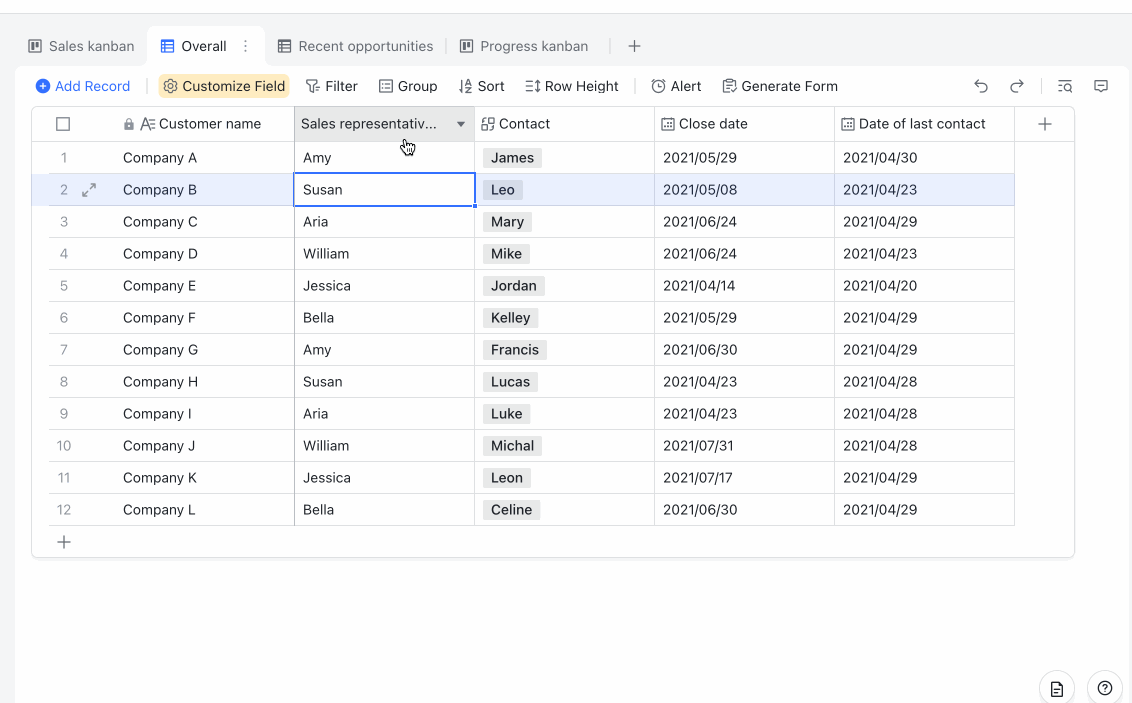Image resolution: width=1132 pixels, height=703 pixels.
Task: Open the Alert settings
Action: coord(676,86)
